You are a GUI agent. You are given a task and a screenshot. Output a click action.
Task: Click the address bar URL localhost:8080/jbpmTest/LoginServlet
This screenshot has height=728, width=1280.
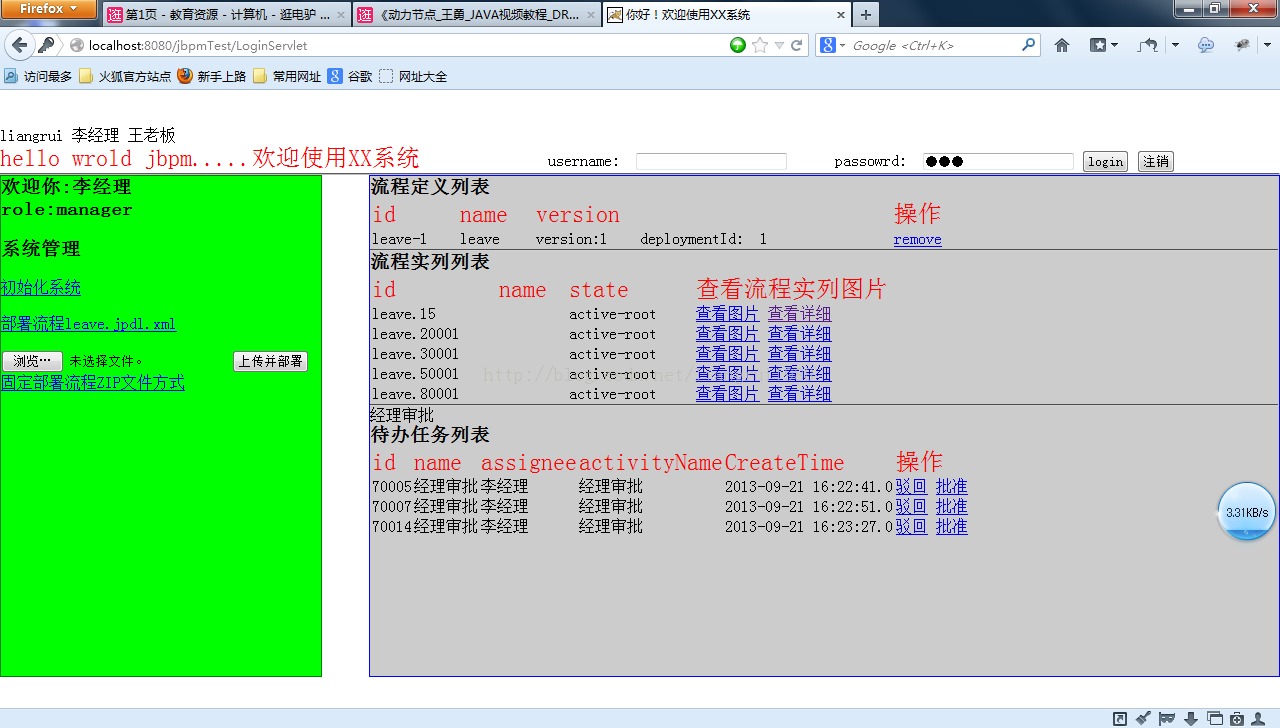198,46
